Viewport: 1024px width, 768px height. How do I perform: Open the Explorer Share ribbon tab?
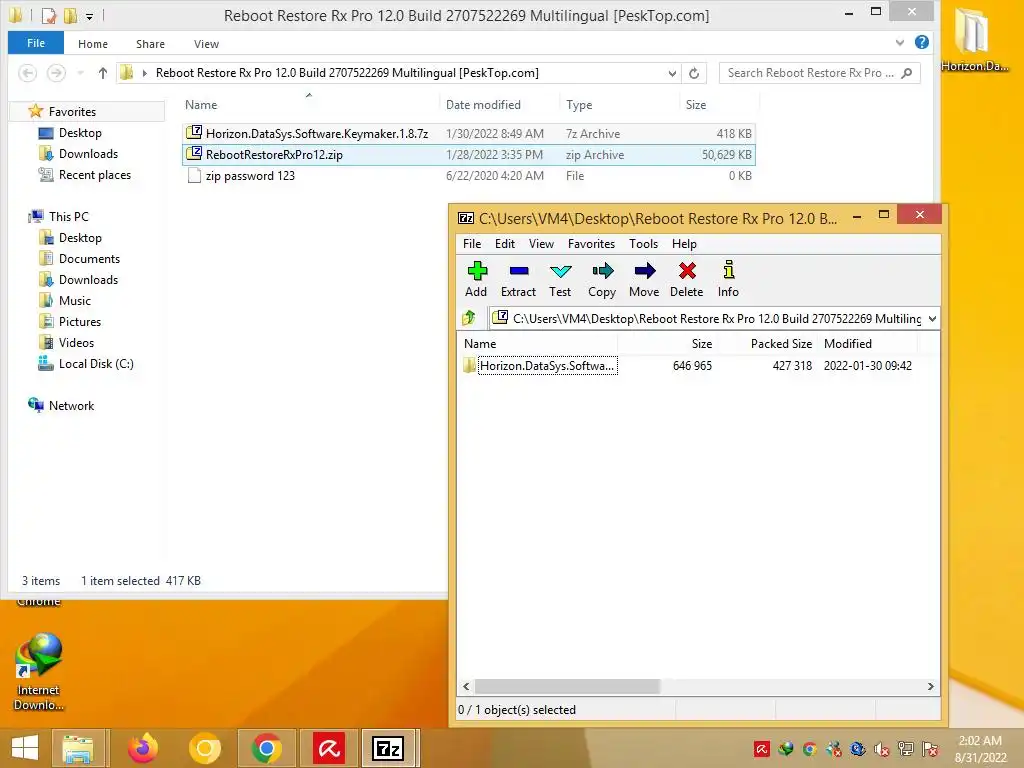pyautogui.click(x=150, y=44)
